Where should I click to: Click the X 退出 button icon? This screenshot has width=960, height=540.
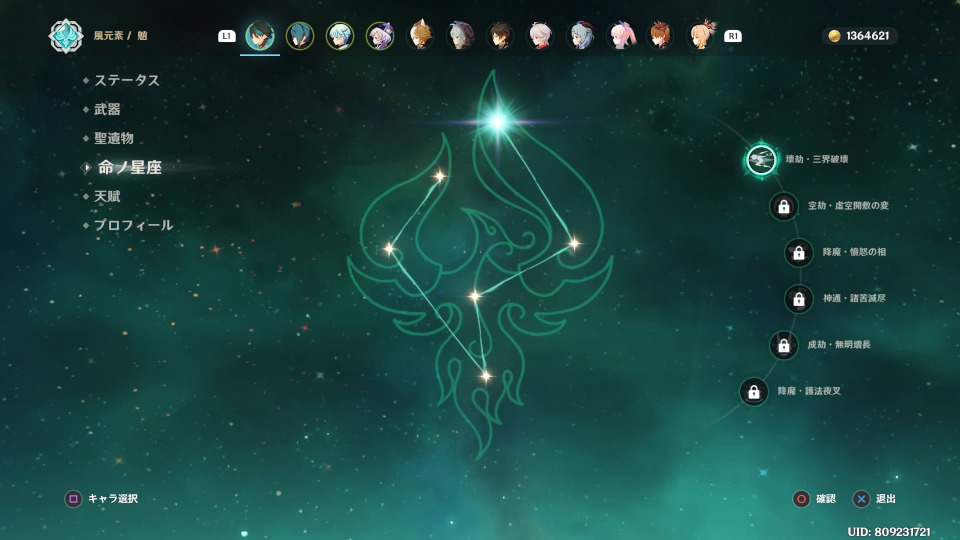[861, 499]
